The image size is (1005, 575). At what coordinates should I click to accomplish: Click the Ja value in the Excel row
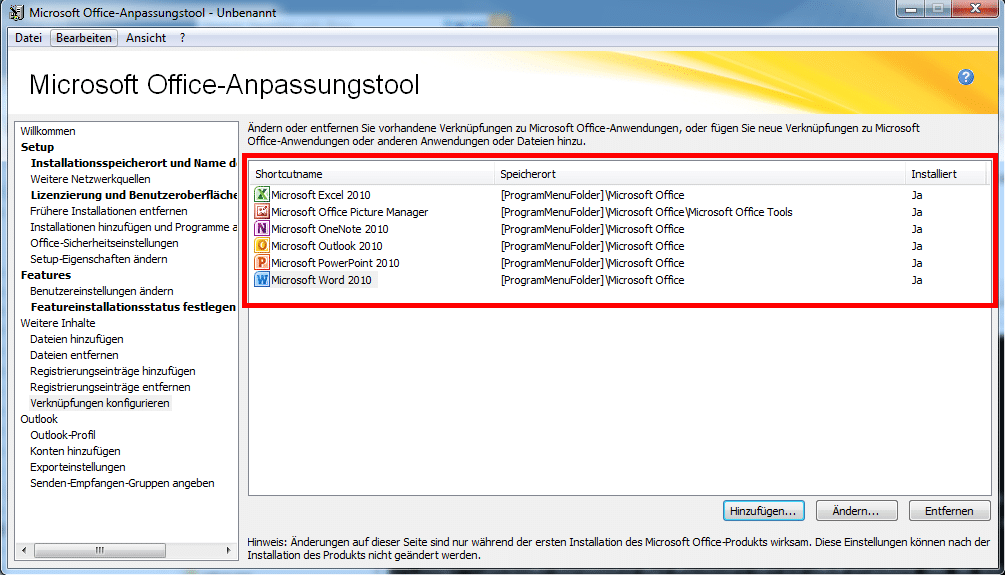click(x=917, y=195)
